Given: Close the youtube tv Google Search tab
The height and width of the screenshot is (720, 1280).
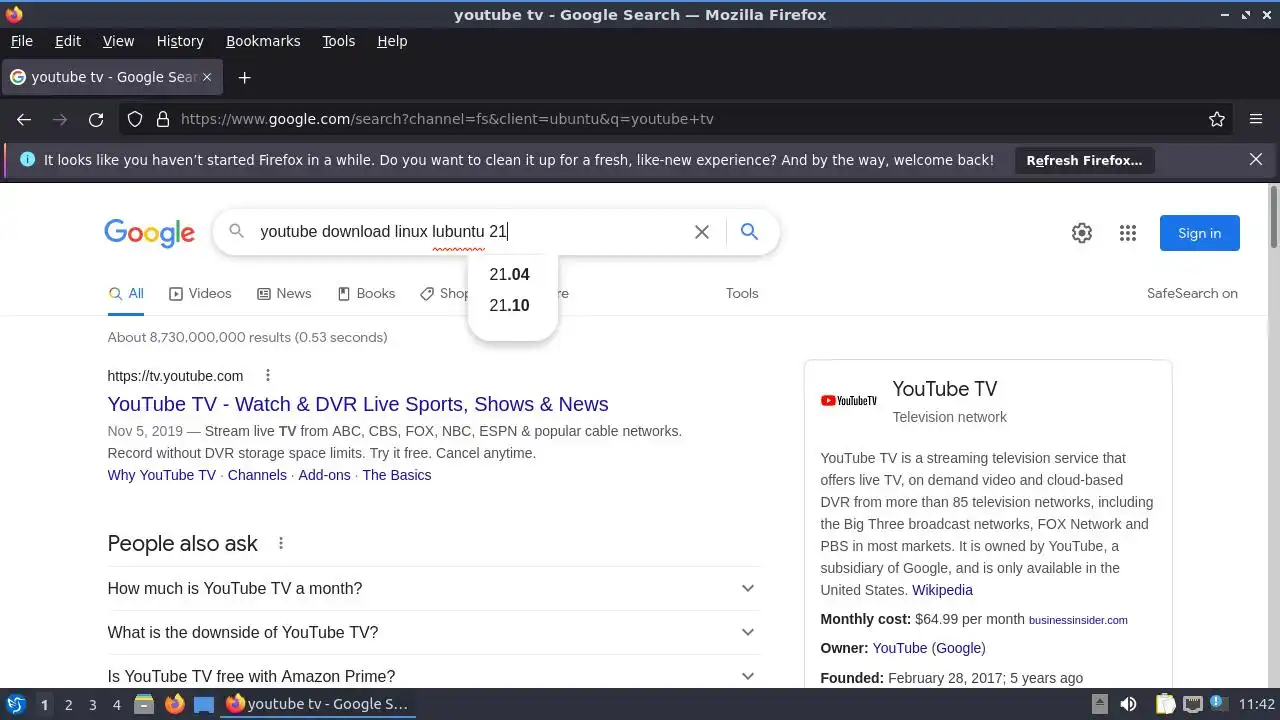Looking at the screenshot, I should pyautogui.click(x=207, y=77).
